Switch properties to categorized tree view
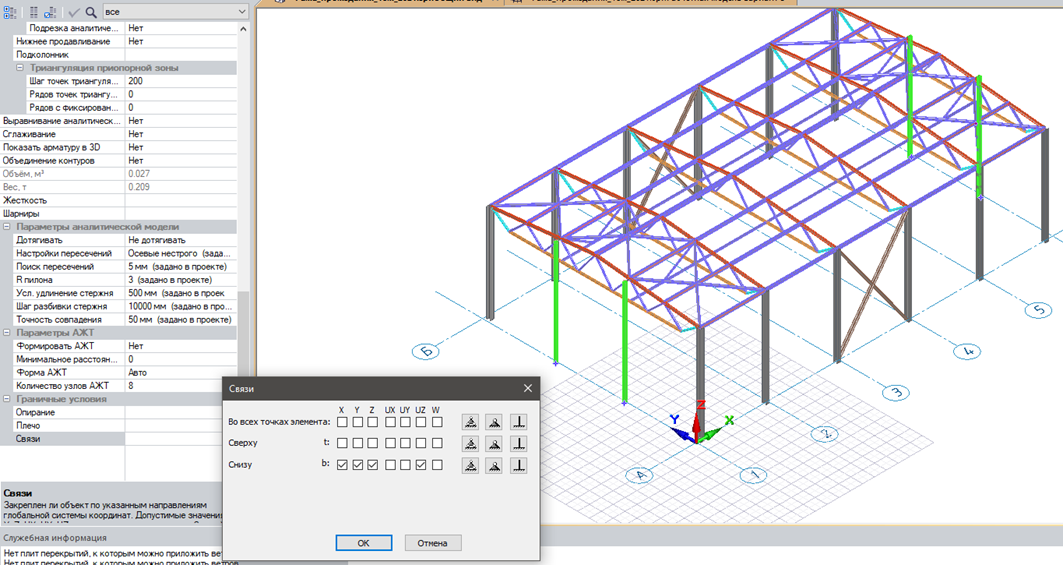Image resolution: width=1063 pixels, height=565 pixels. point(9,12)
